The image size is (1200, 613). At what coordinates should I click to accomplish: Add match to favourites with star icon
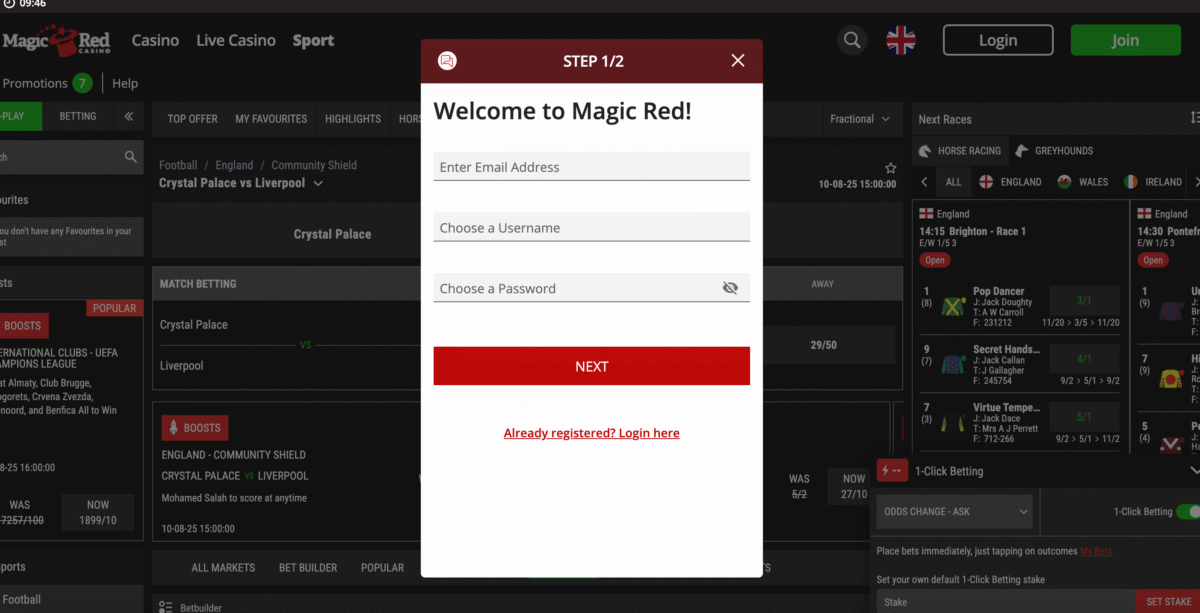click(890, 168)
